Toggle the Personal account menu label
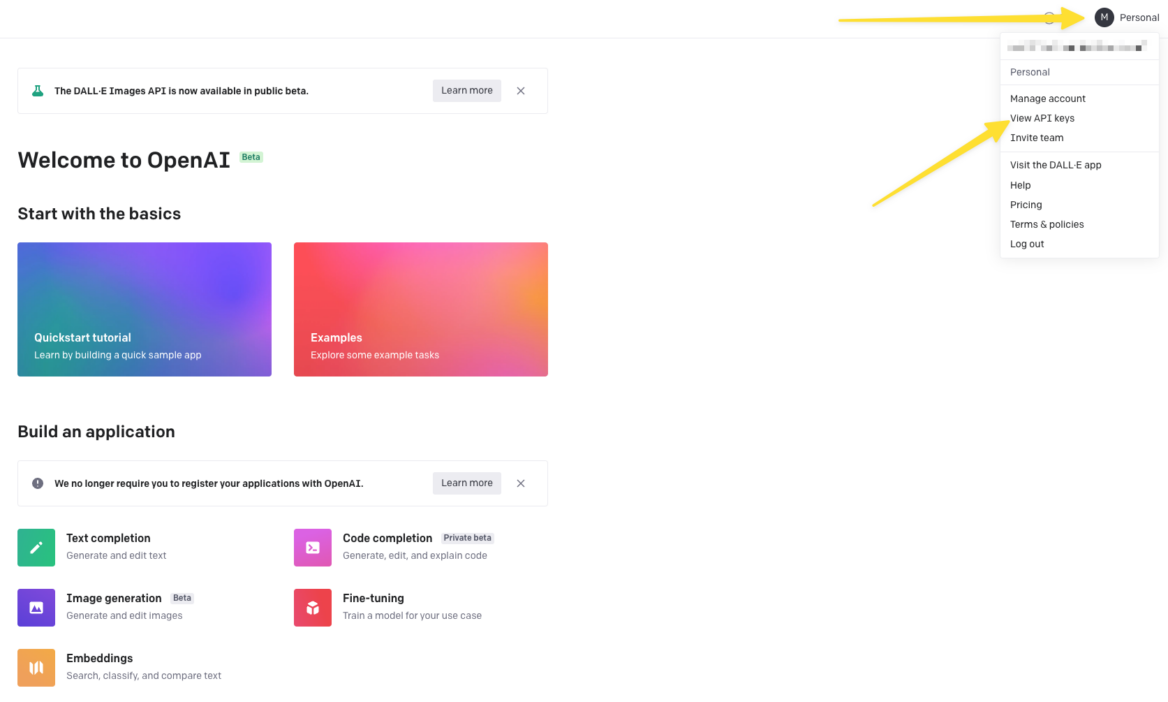Viewport: 1168px width, 702px height. (1139, 17)
